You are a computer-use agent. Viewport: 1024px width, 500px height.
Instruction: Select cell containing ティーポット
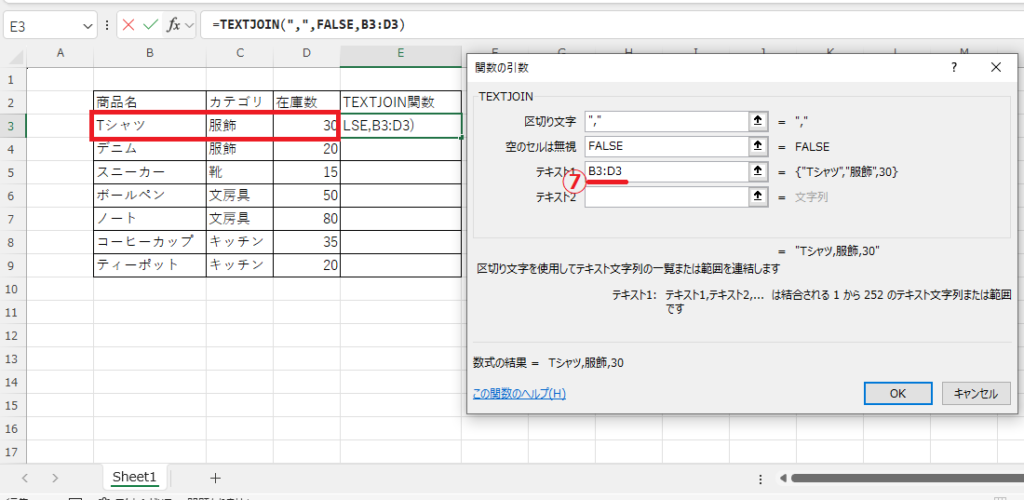point(150,265)
